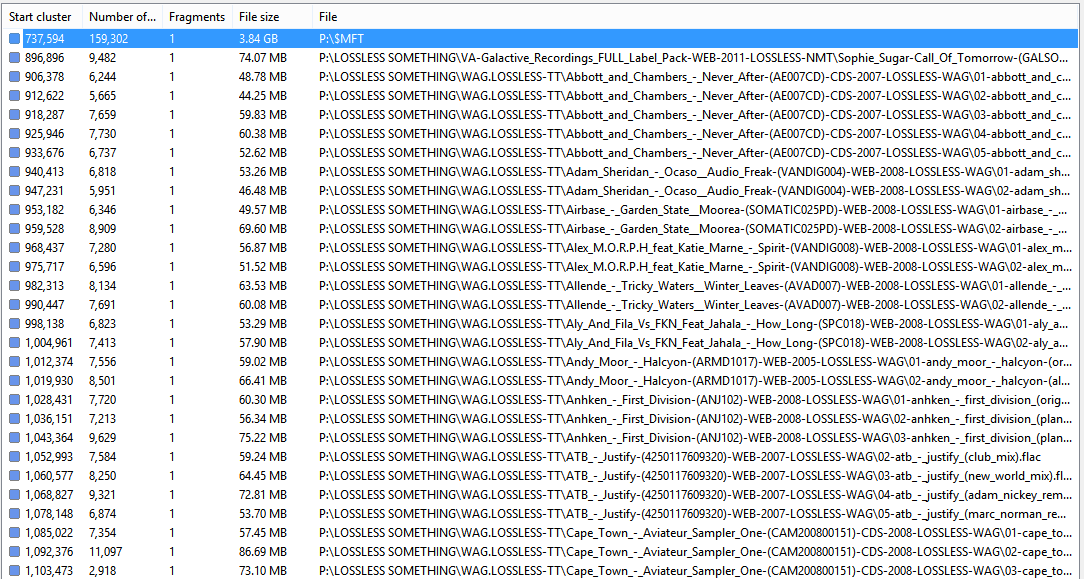Image resolution: width=1084 pixels, height=579 pixels.
Task: Tick the checkbox for start cluster 896,896
Action: pos(14,58)
